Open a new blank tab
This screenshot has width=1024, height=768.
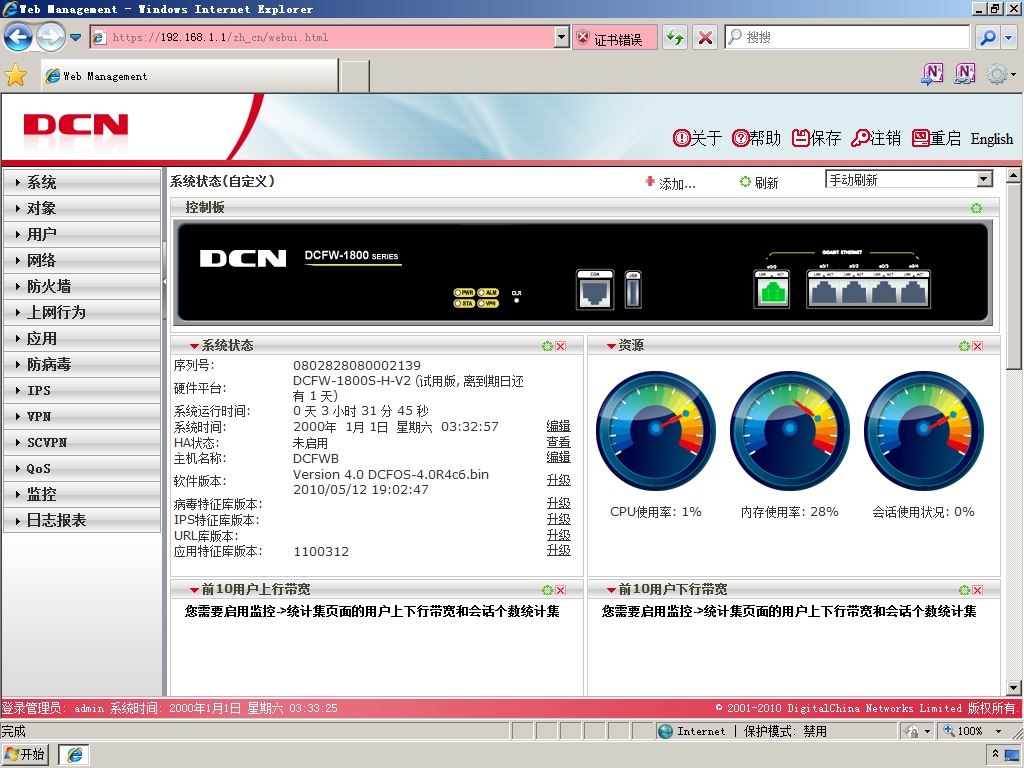point(355,76)
